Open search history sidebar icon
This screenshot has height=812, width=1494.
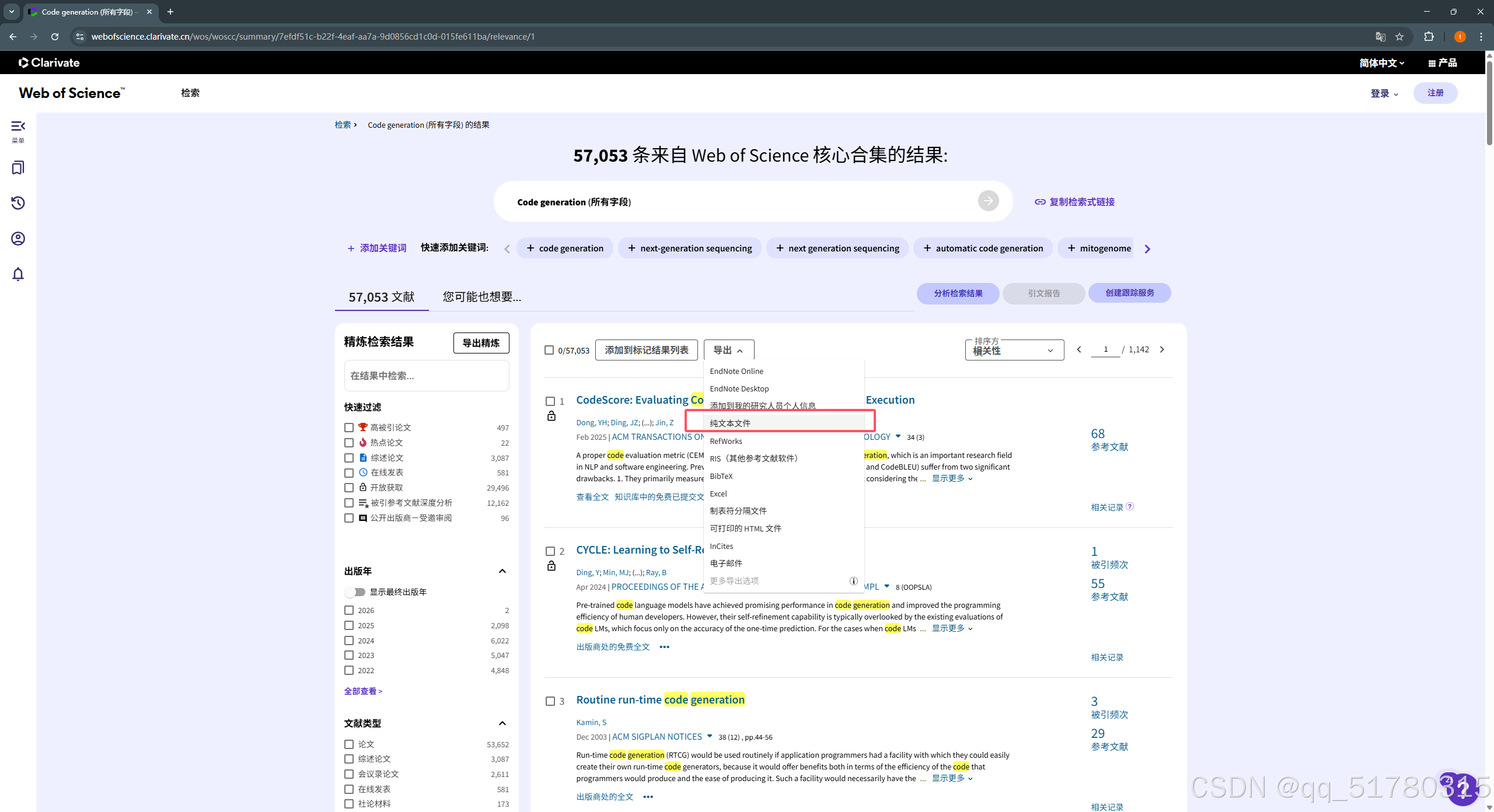[x=18, y=203]
